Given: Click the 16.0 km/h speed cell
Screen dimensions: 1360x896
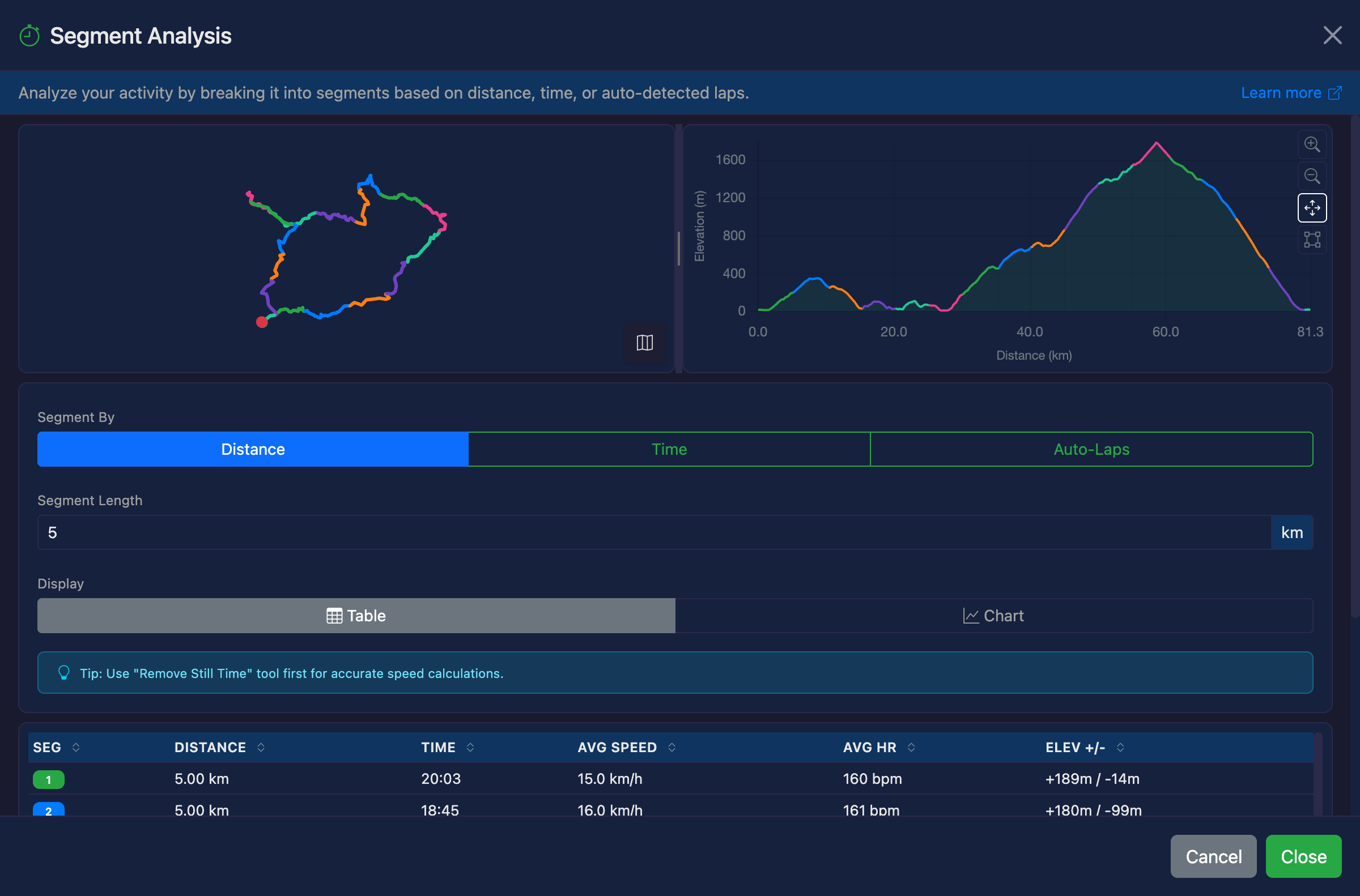Looking at the screenshot, I should (x=609, y=810).
